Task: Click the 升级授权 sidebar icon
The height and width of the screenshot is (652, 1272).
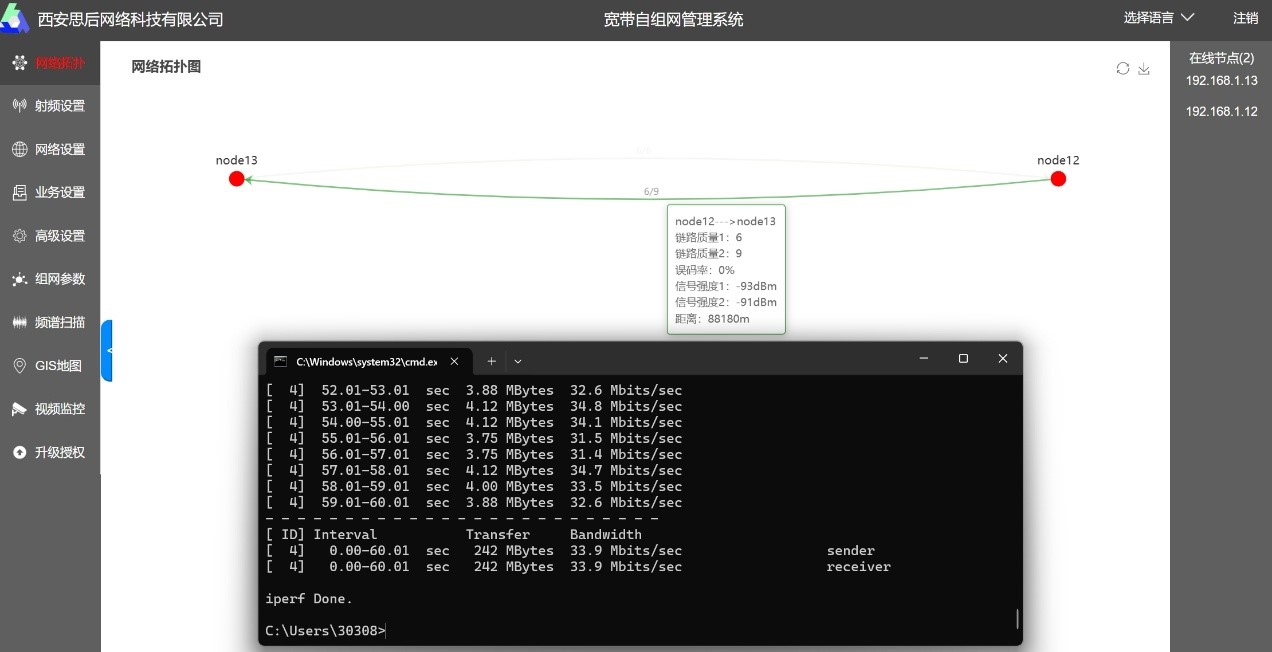Action: 19,452
